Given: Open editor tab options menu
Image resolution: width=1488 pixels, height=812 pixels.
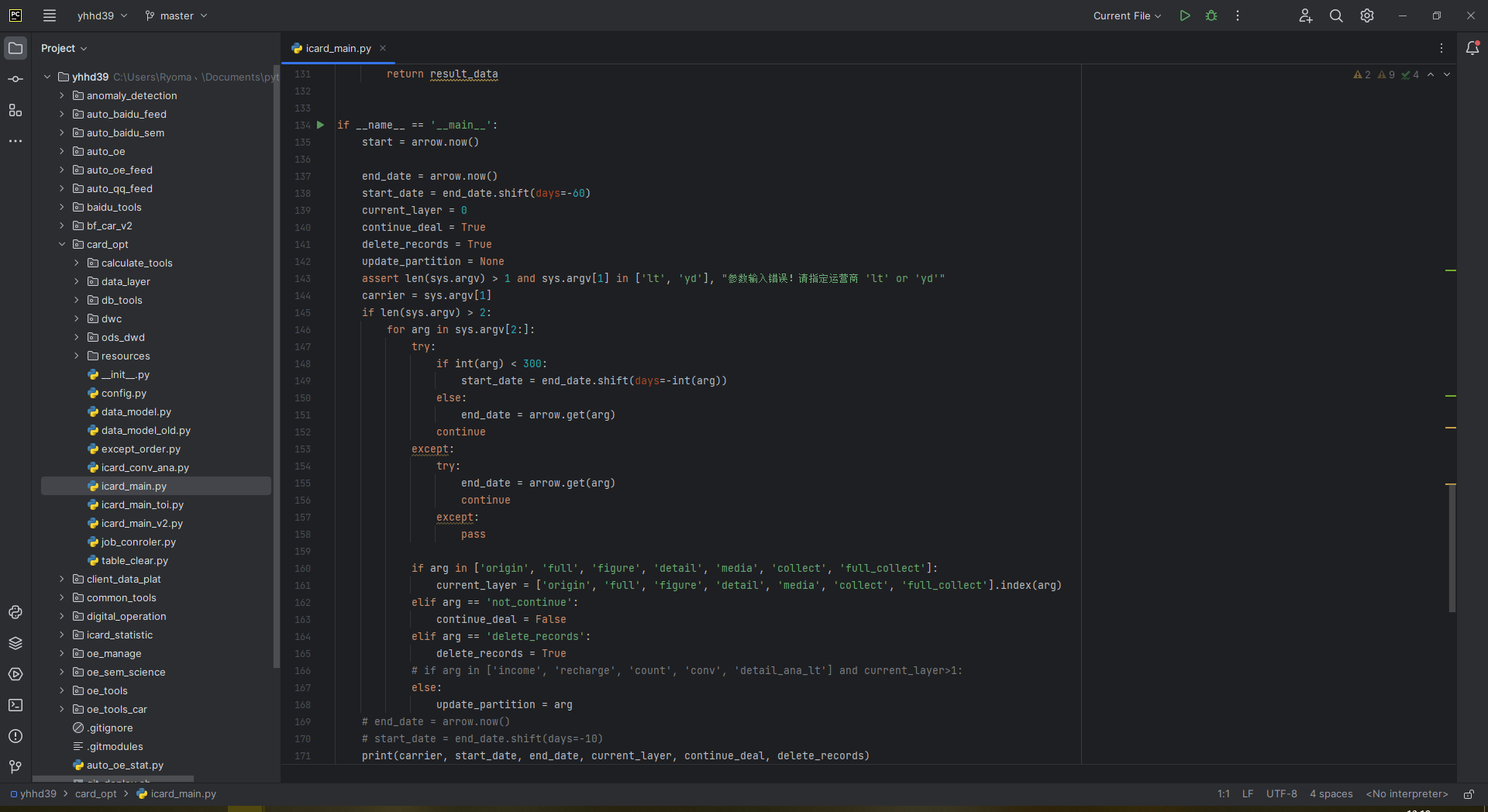Looking at the screenshot, I should 1441,48.
